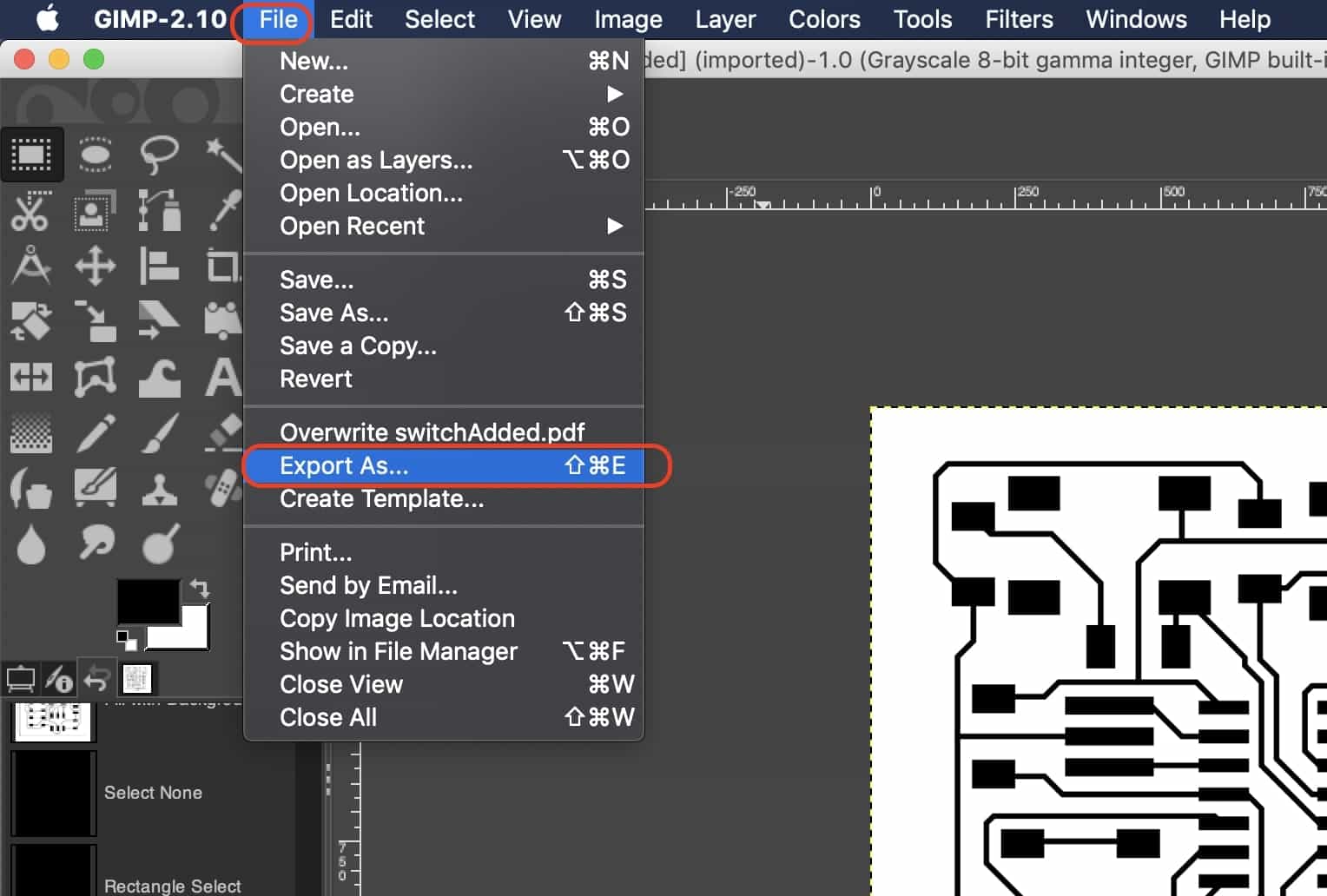1327x896 pixels.
Task: Choose Show in File Manager entry
Action: (444, 651)
